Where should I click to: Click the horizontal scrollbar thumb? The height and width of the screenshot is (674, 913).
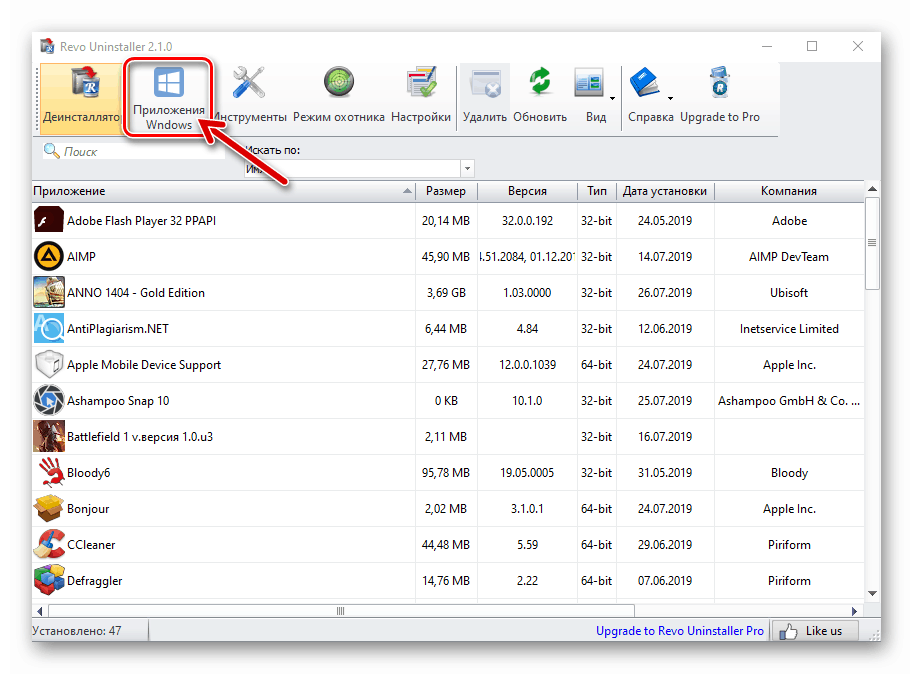[341, 611]
